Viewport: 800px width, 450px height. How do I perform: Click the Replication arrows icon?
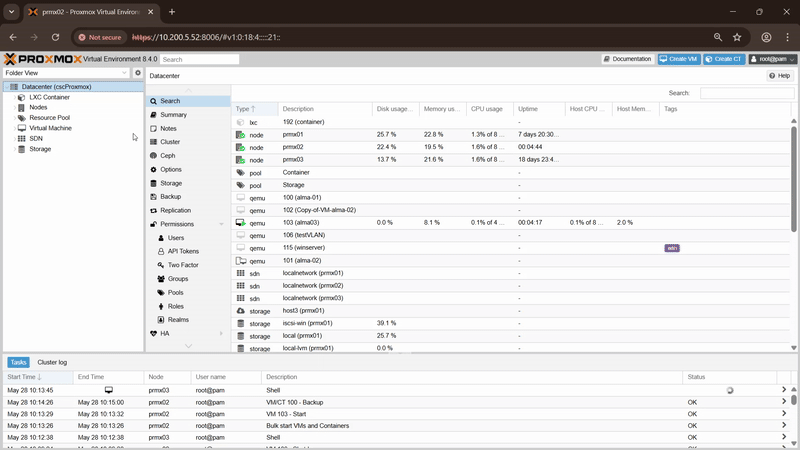[x=154, y=210]
